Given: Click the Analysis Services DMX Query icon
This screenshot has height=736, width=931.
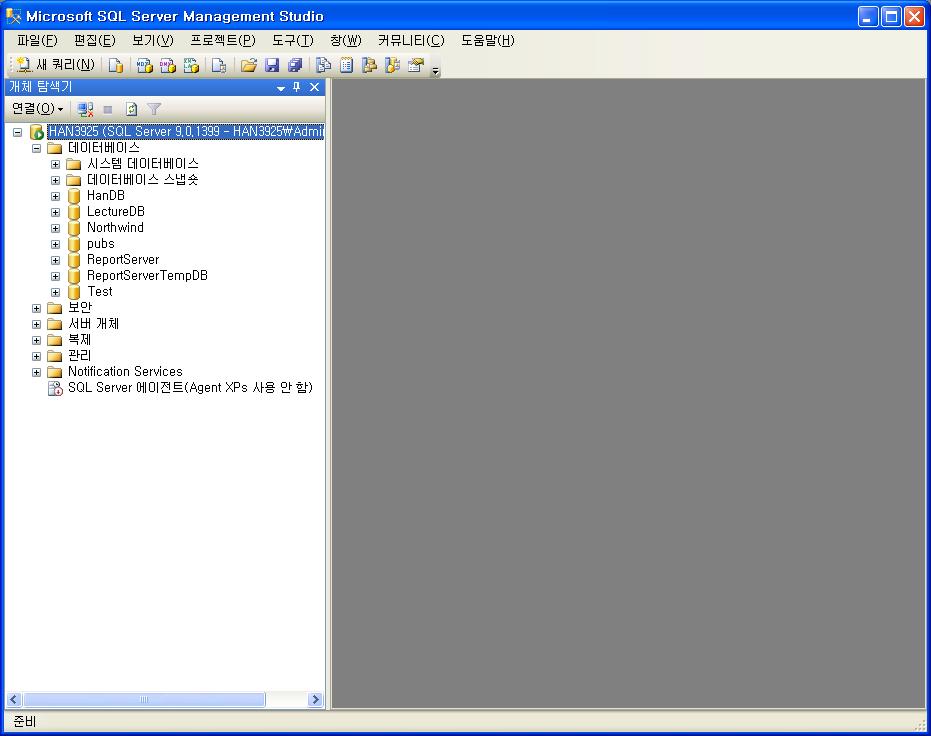Looking at the screenshot, I should tap(167, 65).
